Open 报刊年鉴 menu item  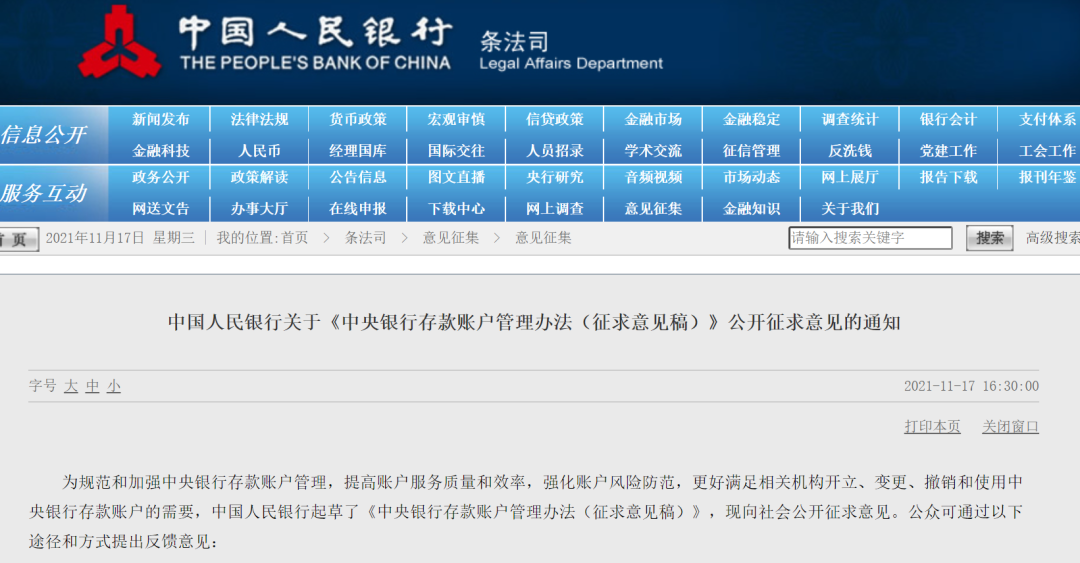[1047, 177]
